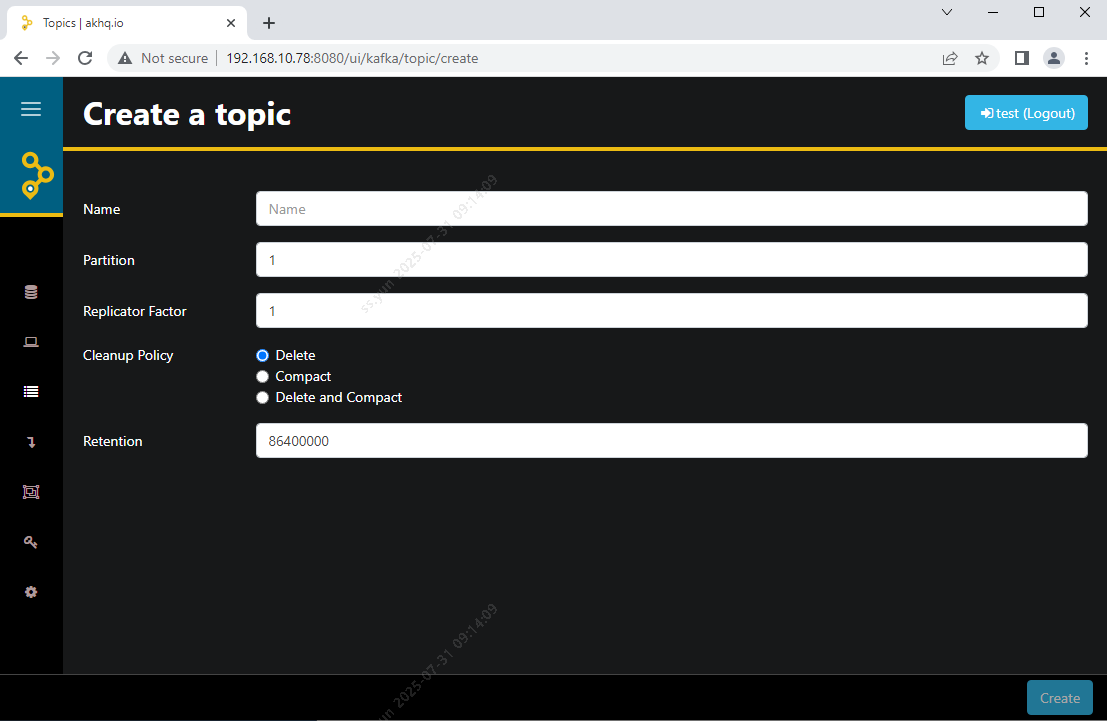Image resolution: width=1107 pixels, height=721 pixels.
Task: Open Live Tail via the down-arrow icon
Action: (31, 442)
